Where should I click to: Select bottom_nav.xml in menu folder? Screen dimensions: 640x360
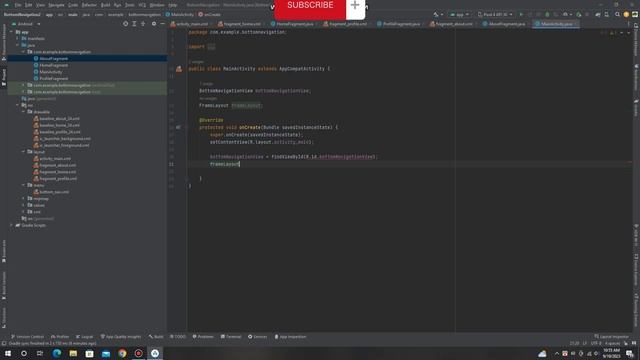click(x=54, y=192)
